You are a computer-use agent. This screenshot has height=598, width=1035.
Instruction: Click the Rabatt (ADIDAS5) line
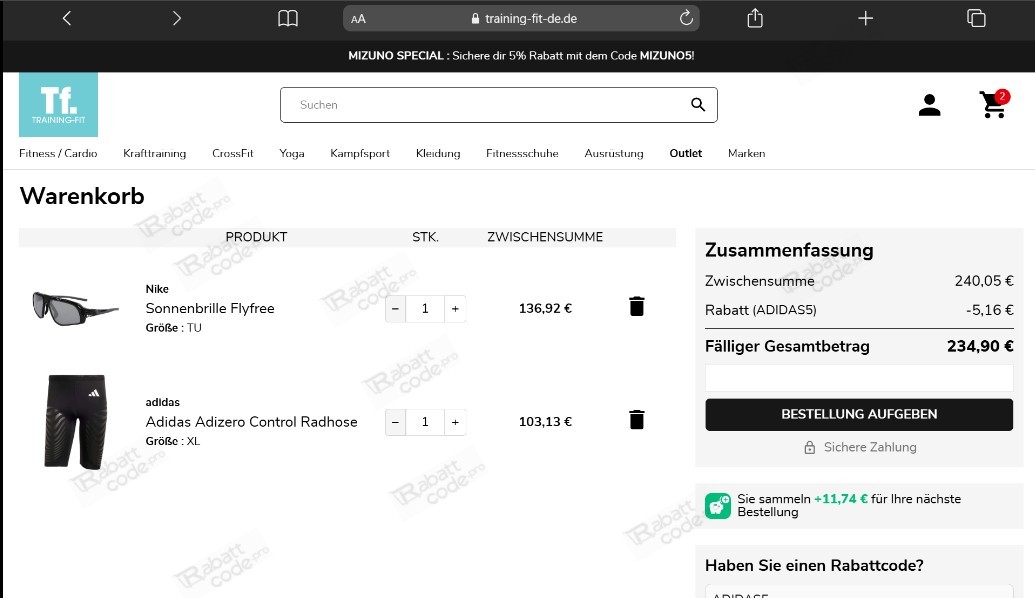point(859,310)
